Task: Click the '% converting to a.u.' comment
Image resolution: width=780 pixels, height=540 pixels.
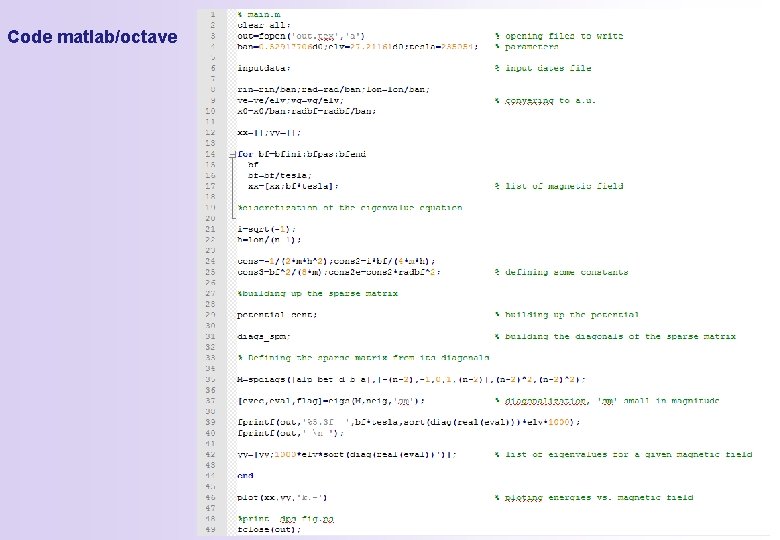Action: (x=545, y=101)
